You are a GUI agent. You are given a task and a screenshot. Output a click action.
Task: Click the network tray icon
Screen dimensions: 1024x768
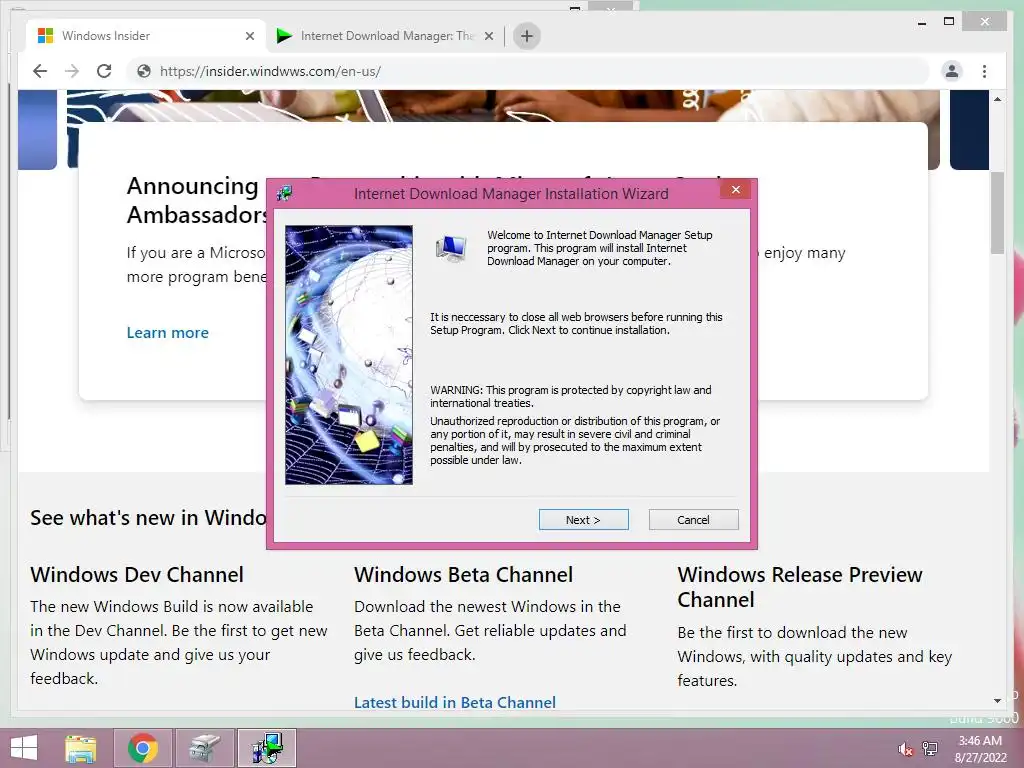point(930,749)
